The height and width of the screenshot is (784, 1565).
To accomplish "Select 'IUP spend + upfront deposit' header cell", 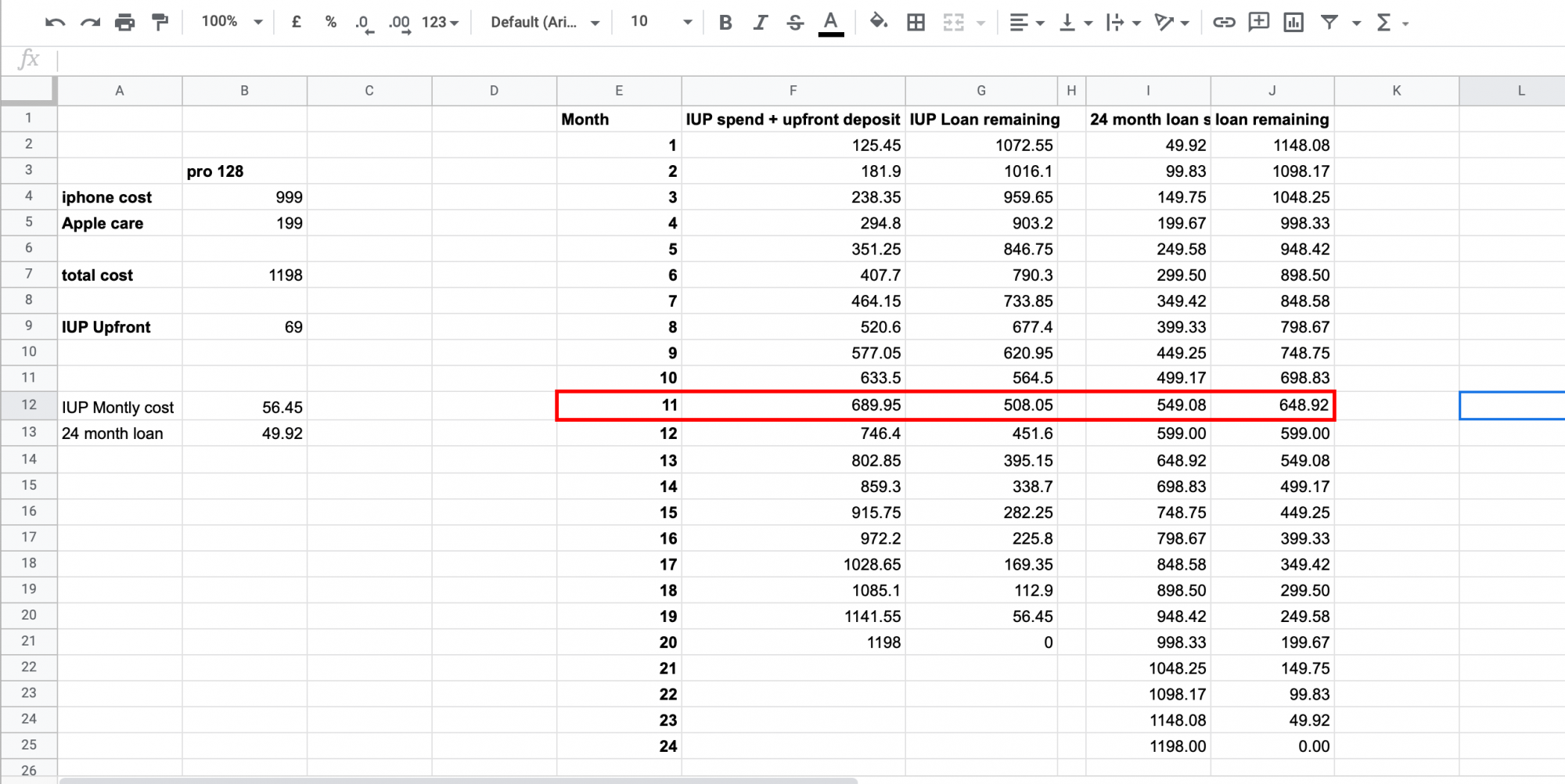I will [793, 119].
